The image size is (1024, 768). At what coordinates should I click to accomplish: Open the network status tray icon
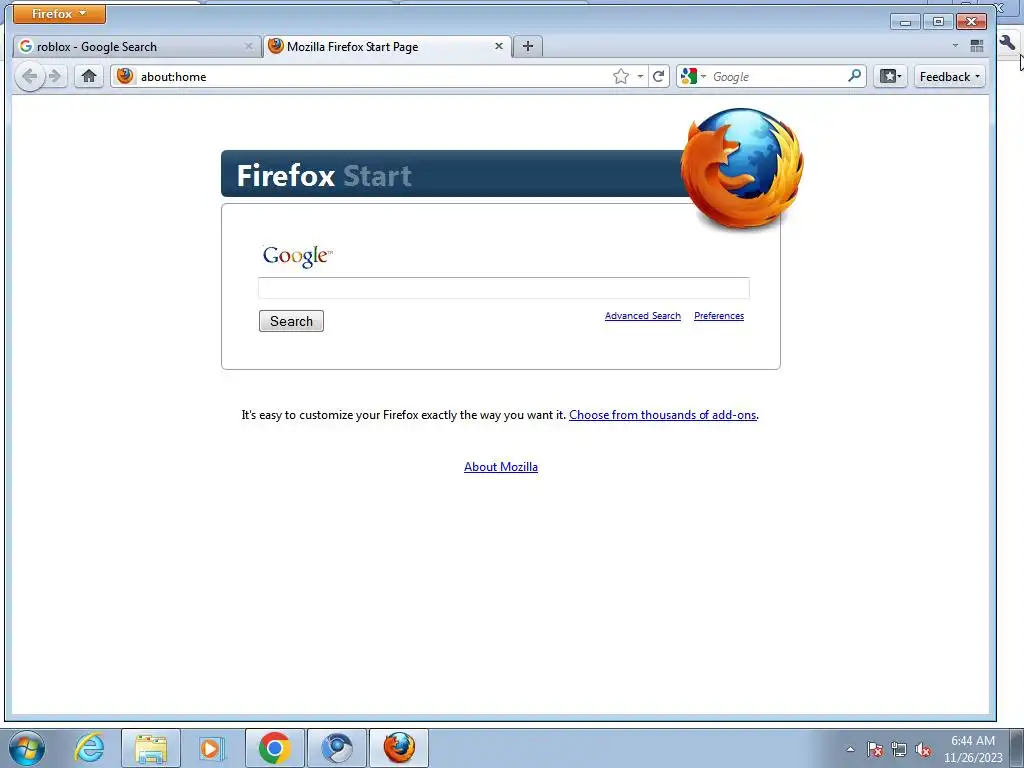click(899, 749)
